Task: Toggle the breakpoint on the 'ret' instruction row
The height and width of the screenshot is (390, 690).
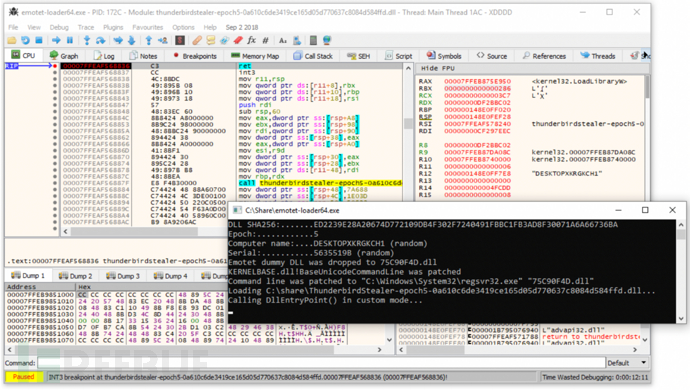Action: [x=55, y=66]
